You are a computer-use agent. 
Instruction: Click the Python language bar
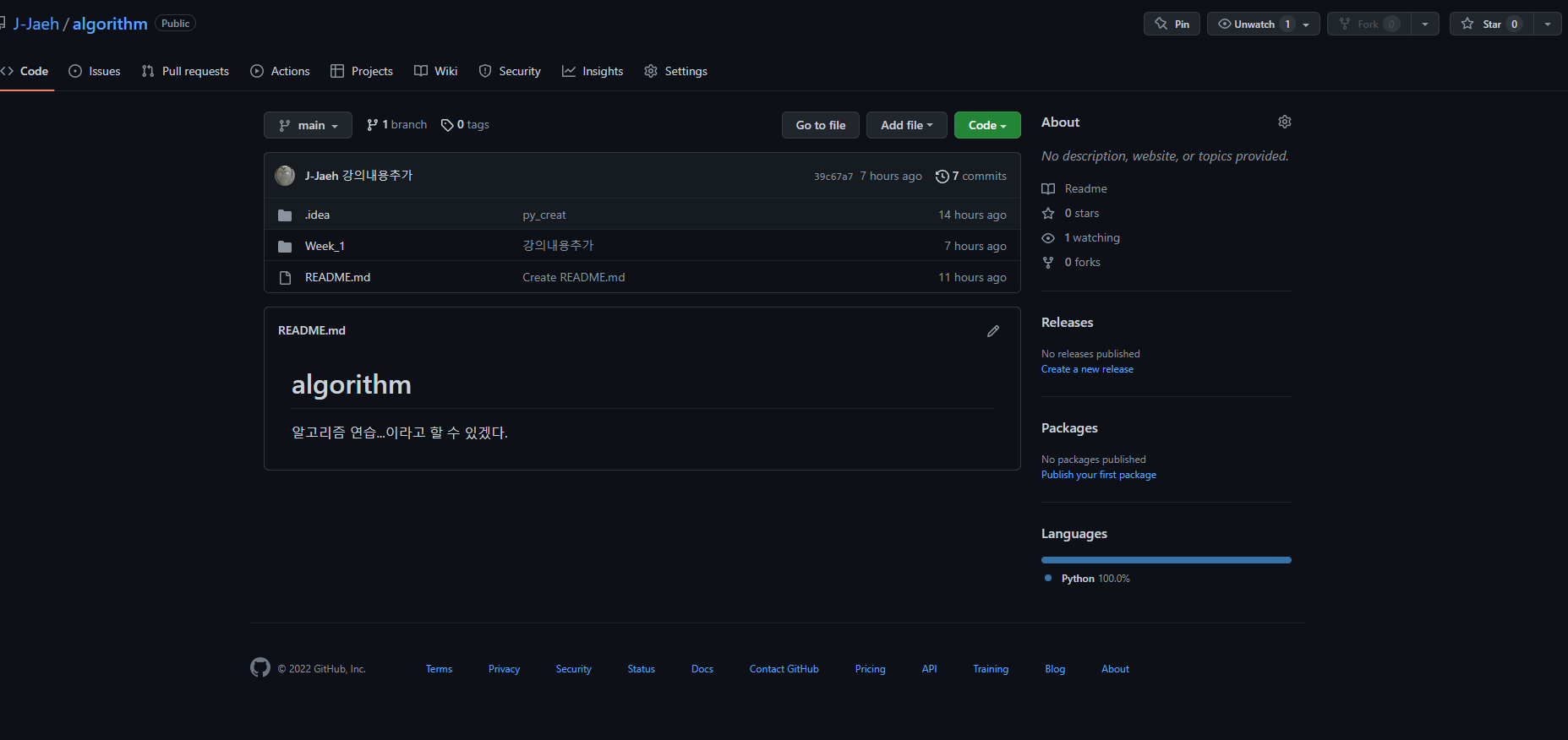pyautogui.click(x=1166, y=560)
